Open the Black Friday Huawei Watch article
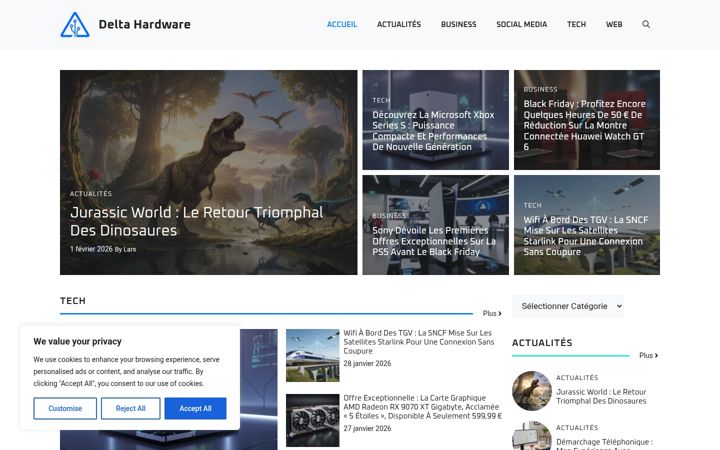 tap(585, 125)
